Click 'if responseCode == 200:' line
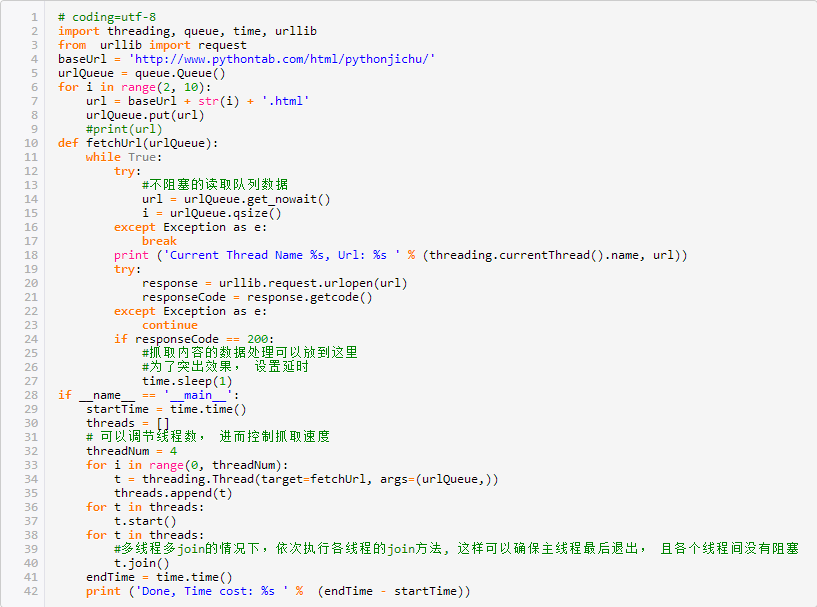 coord(194,339)
